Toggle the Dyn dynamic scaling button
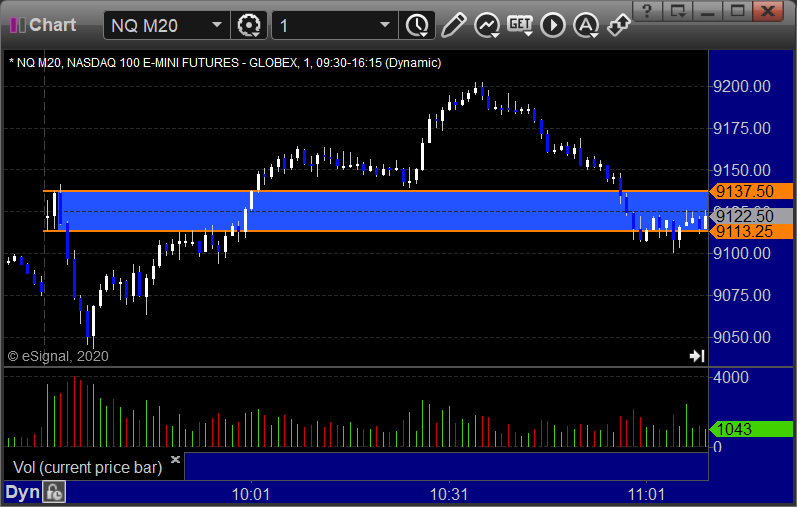Viewport: 797px width, 507px height. point(22,492)
